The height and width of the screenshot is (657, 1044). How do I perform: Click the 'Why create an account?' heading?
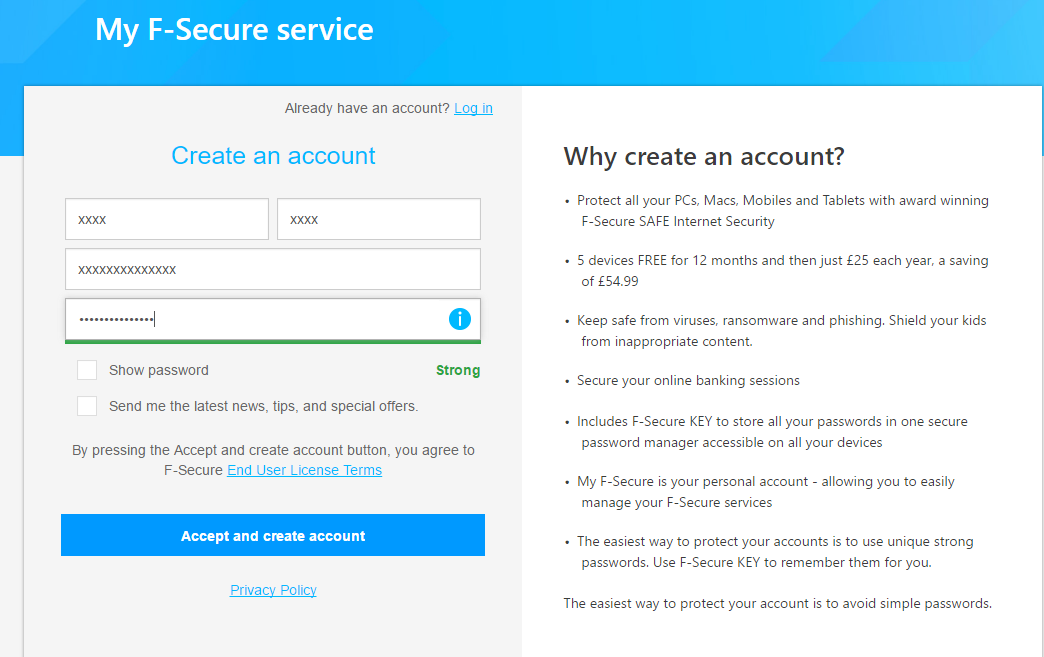click(x=704, y=156)
